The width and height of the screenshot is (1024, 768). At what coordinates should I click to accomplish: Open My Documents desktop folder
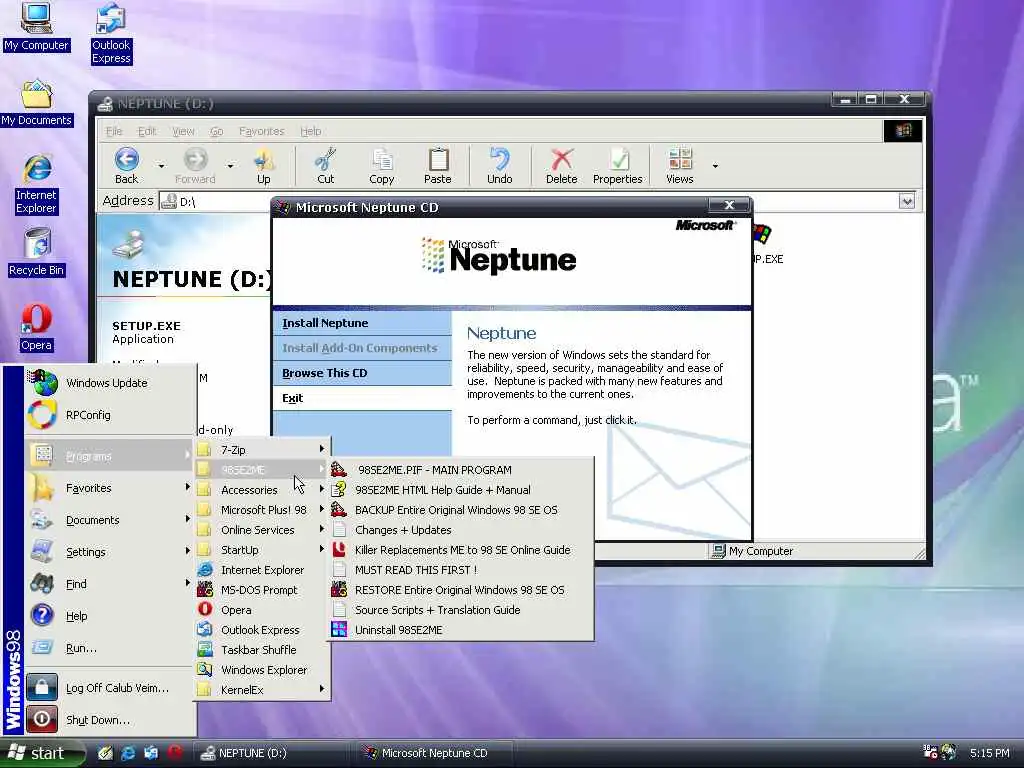coord(36,103)
